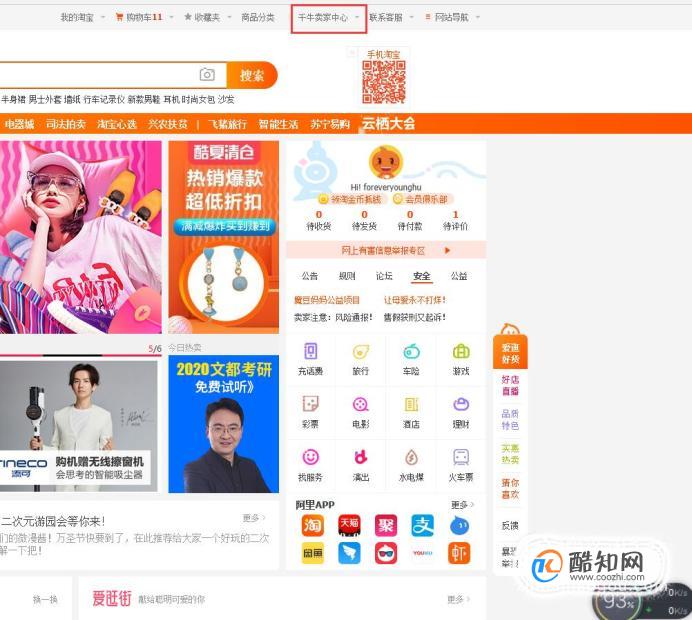Open the 苏宁易购 menu item

click(330, 124)
